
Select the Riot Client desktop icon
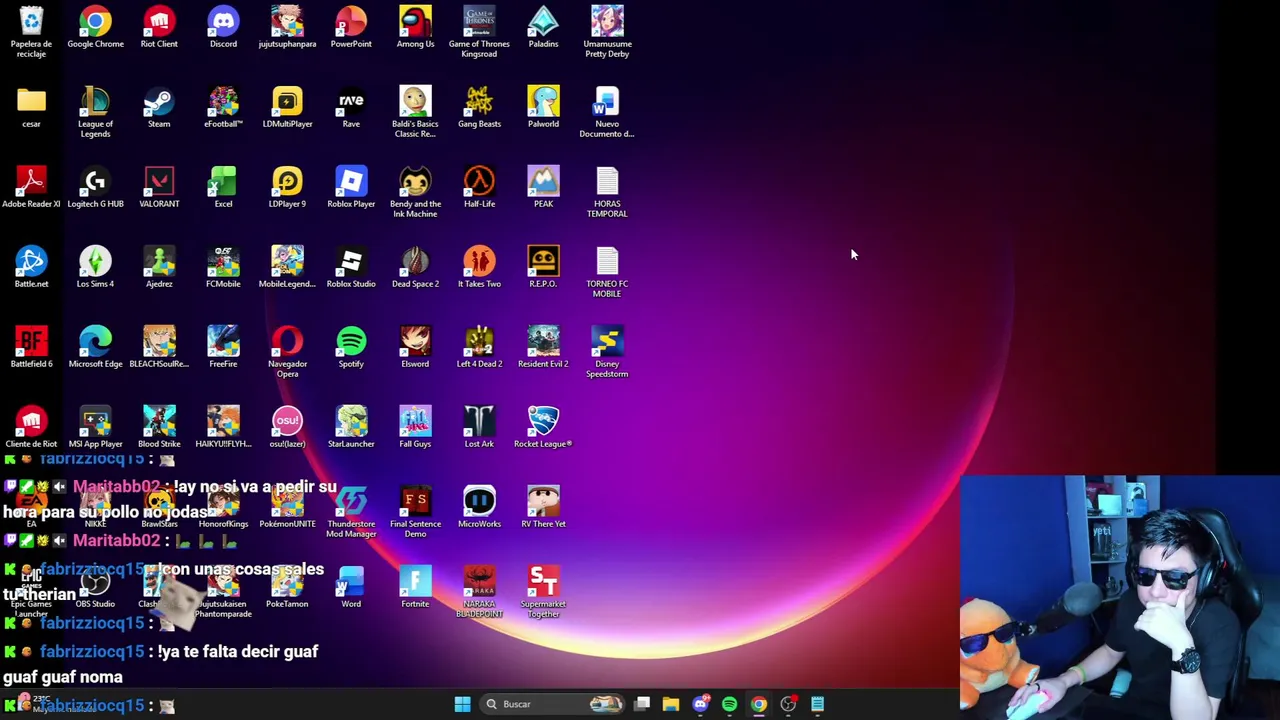pyautogui.click(x=159, y=27)
